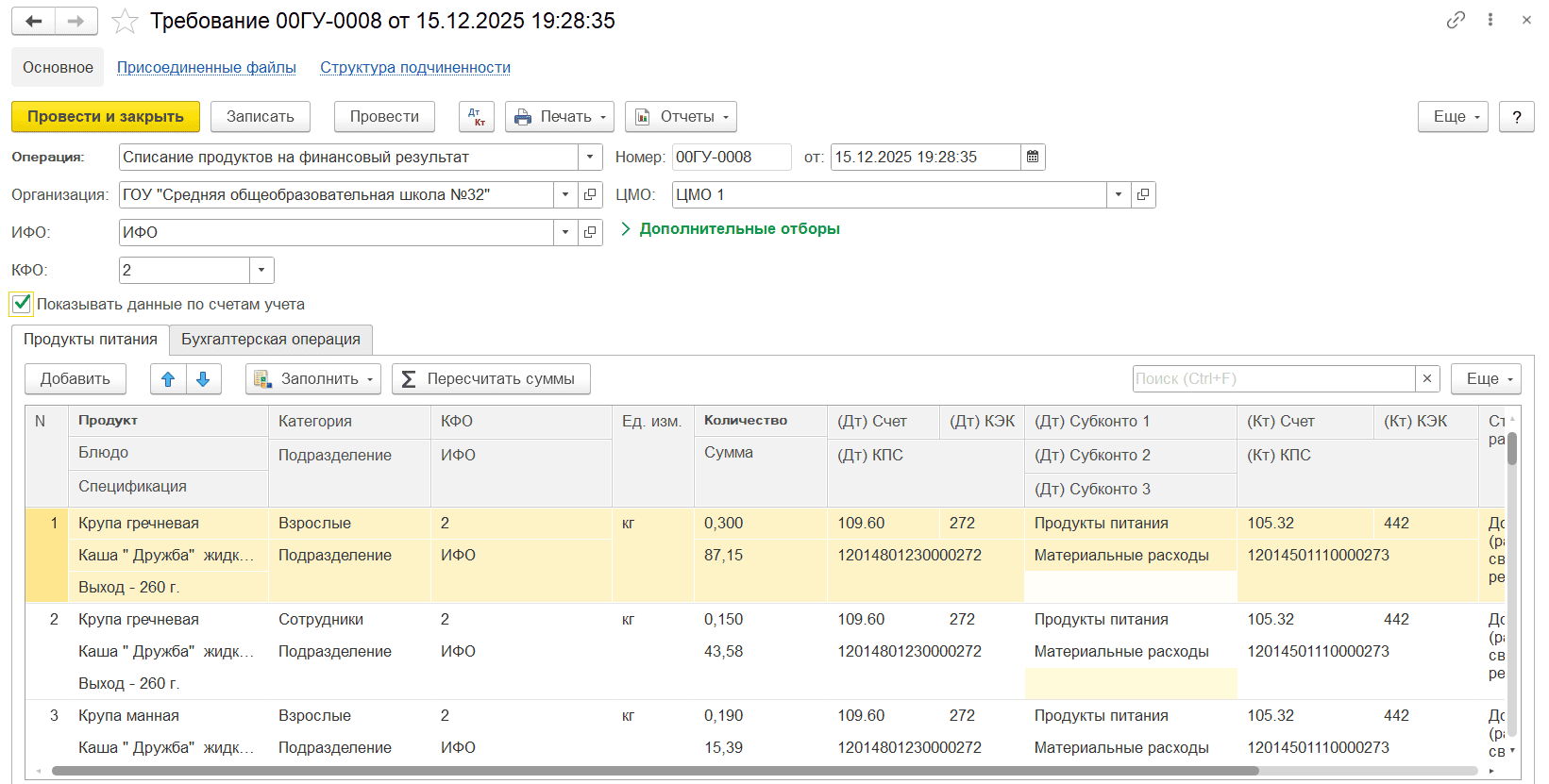Switch to 'Бухгалтерская операция' tab
This screenshot has height=784, width=1549.
click(x=271, y=340)
